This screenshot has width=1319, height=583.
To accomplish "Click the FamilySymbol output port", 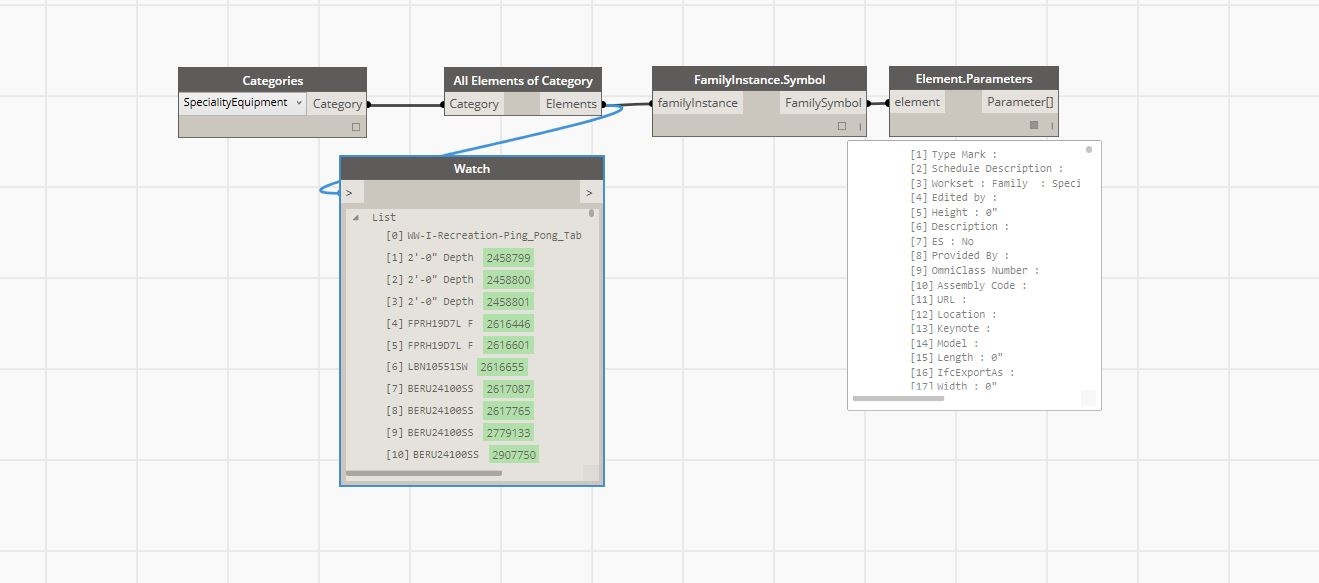I will [x=823, y=102].
